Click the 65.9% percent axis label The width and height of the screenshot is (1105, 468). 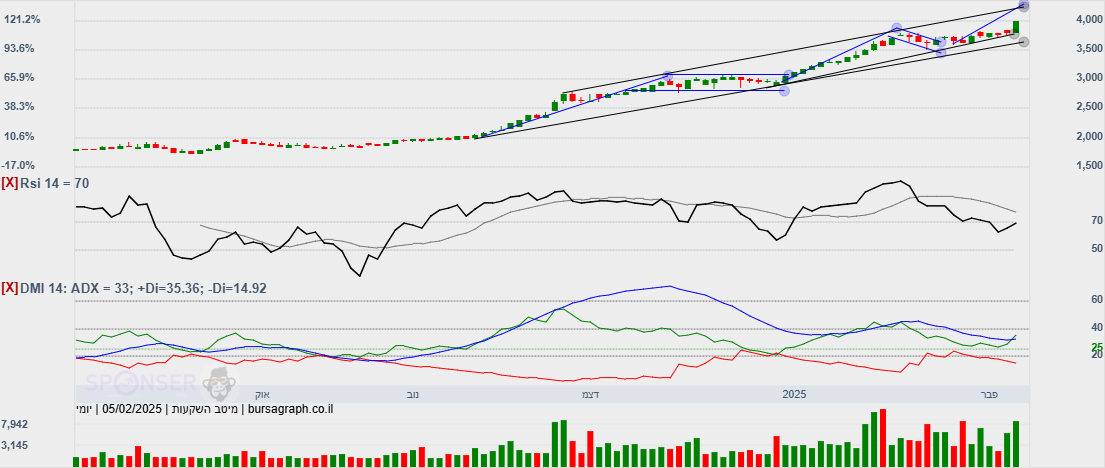pyautogui.click(x=22, y=78)
